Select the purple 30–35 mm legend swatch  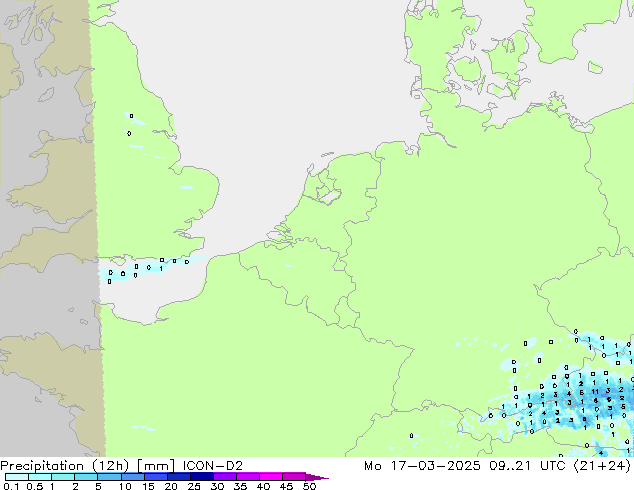tap(229, 477)
